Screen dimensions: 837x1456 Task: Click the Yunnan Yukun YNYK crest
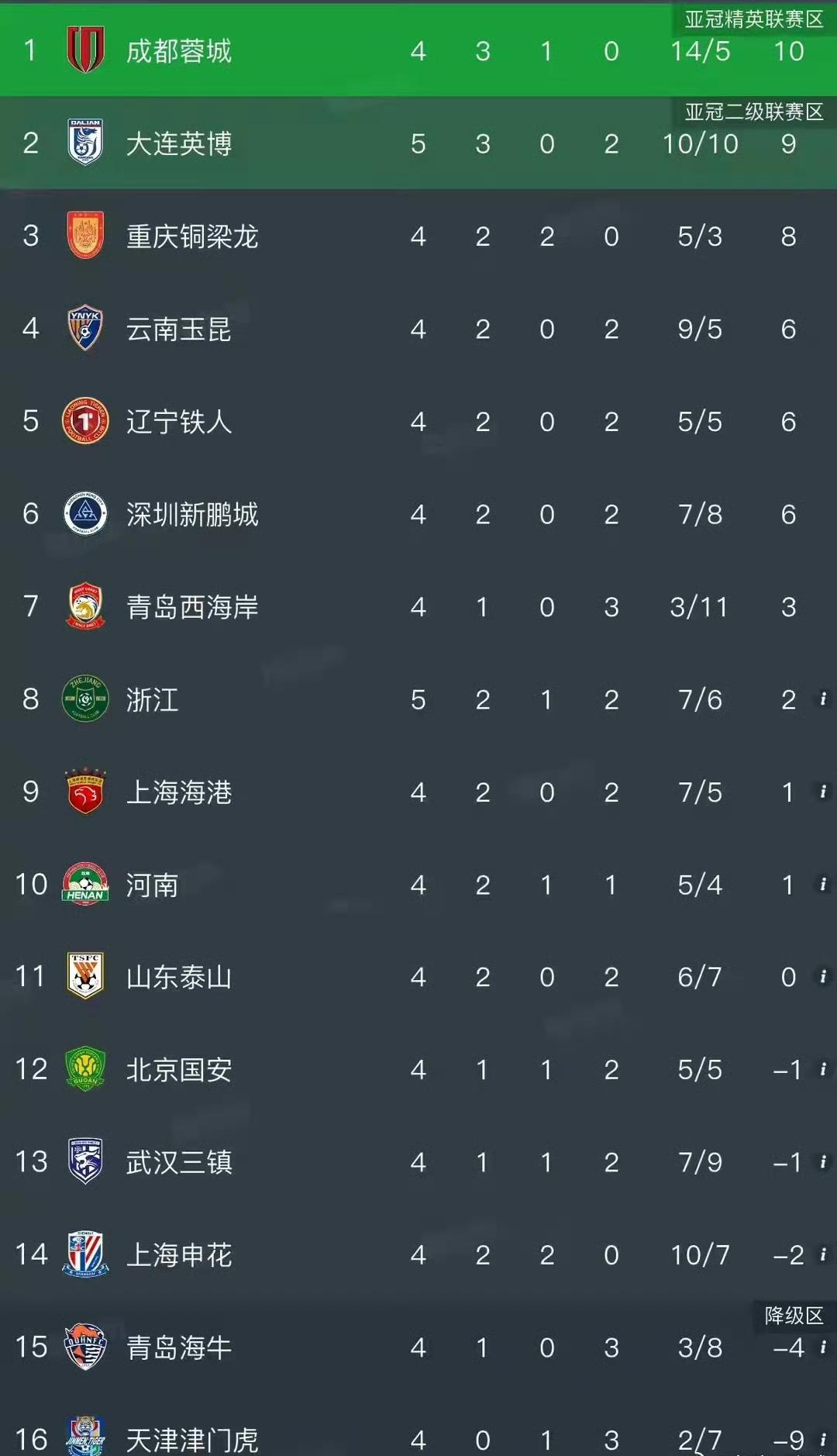point(85,328)
